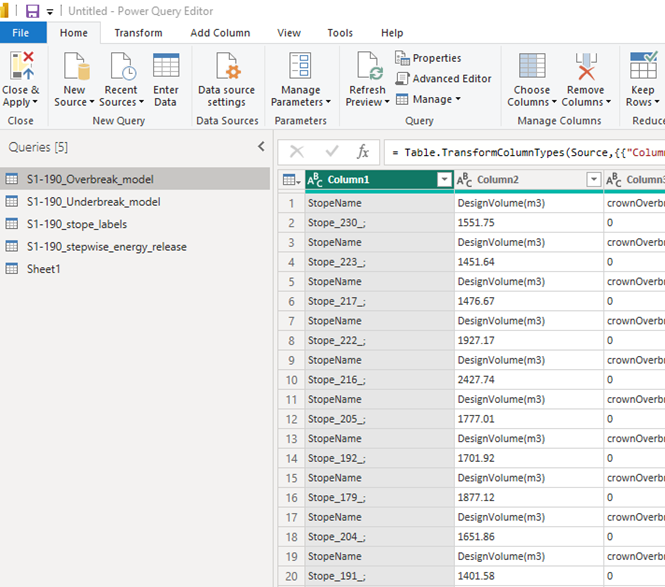This screenshot has width=665, height=587.
Task: Click the Enter Data table icon
Action: pyautogui.click(x=166, y=65)
